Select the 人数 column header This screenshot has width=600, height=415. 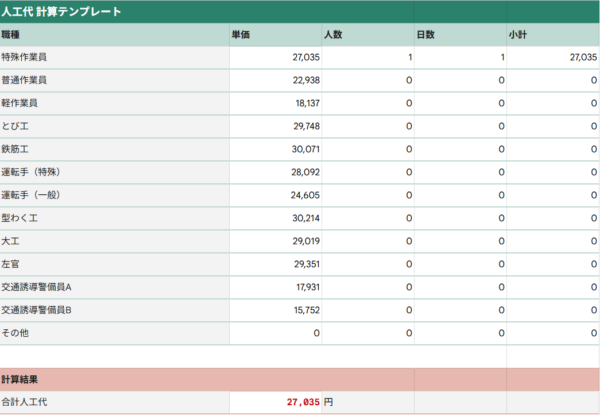point(367,35)
